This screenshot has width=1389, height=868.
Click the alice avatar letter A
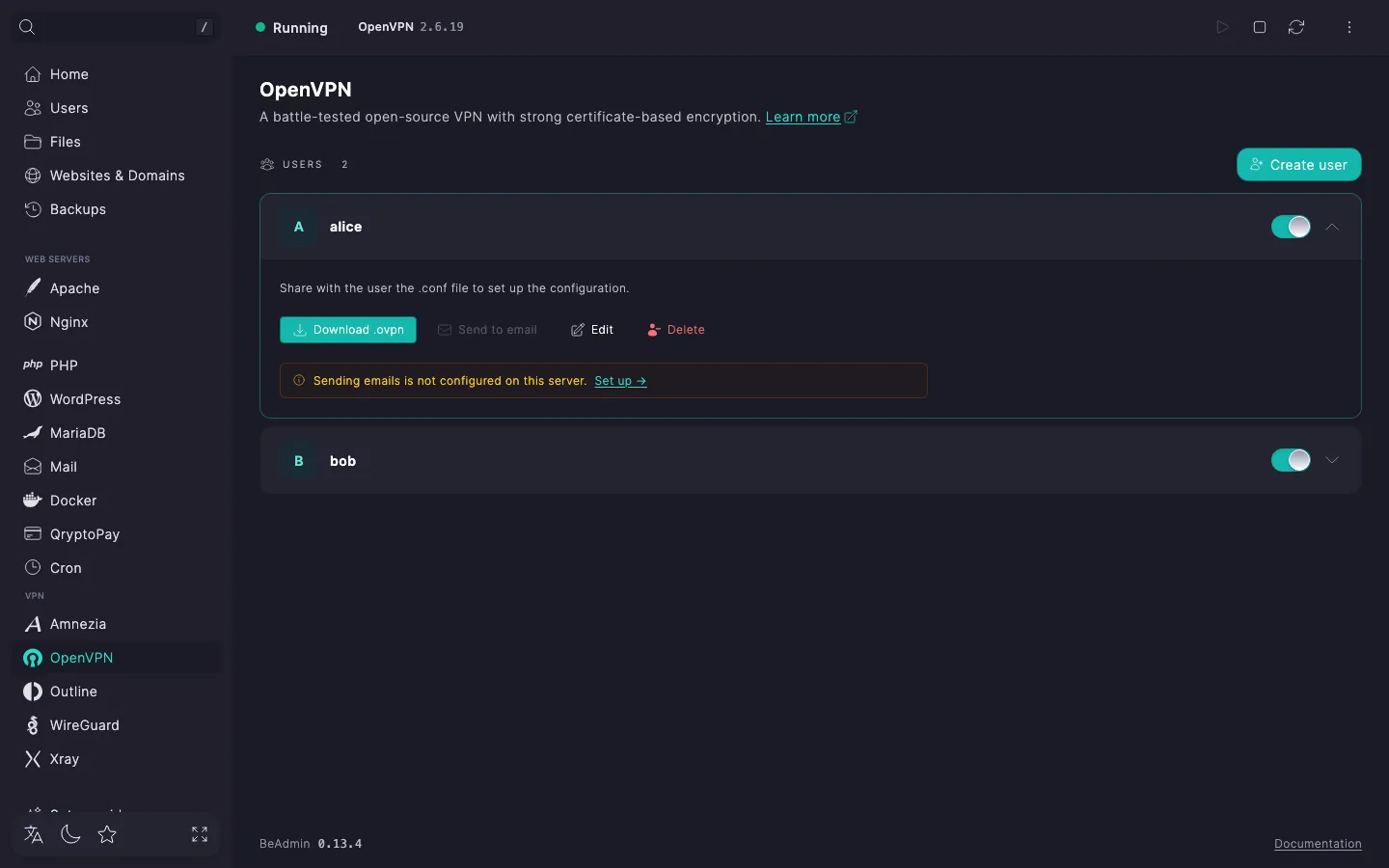point(299,227)
